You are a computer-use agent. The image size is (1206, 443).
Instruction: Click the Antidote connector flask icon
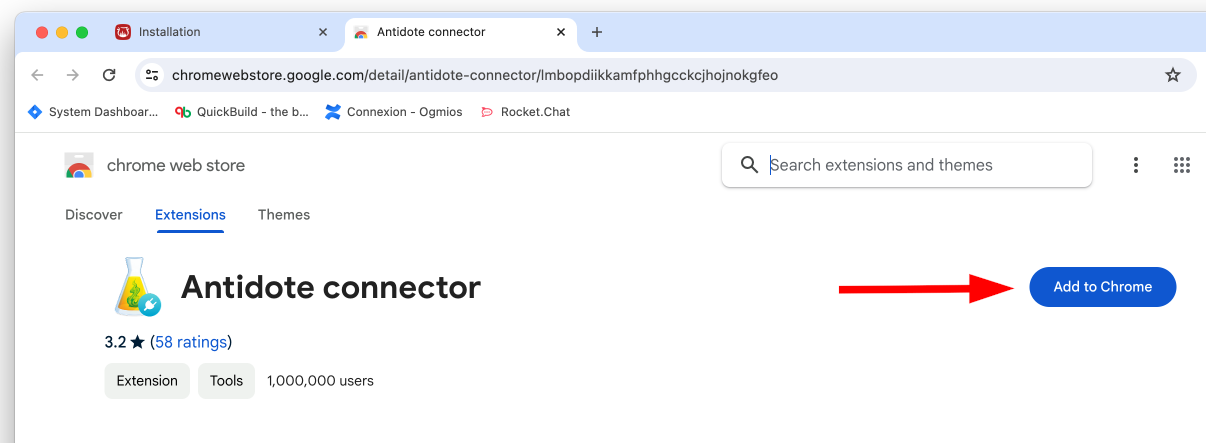point(136,287)
